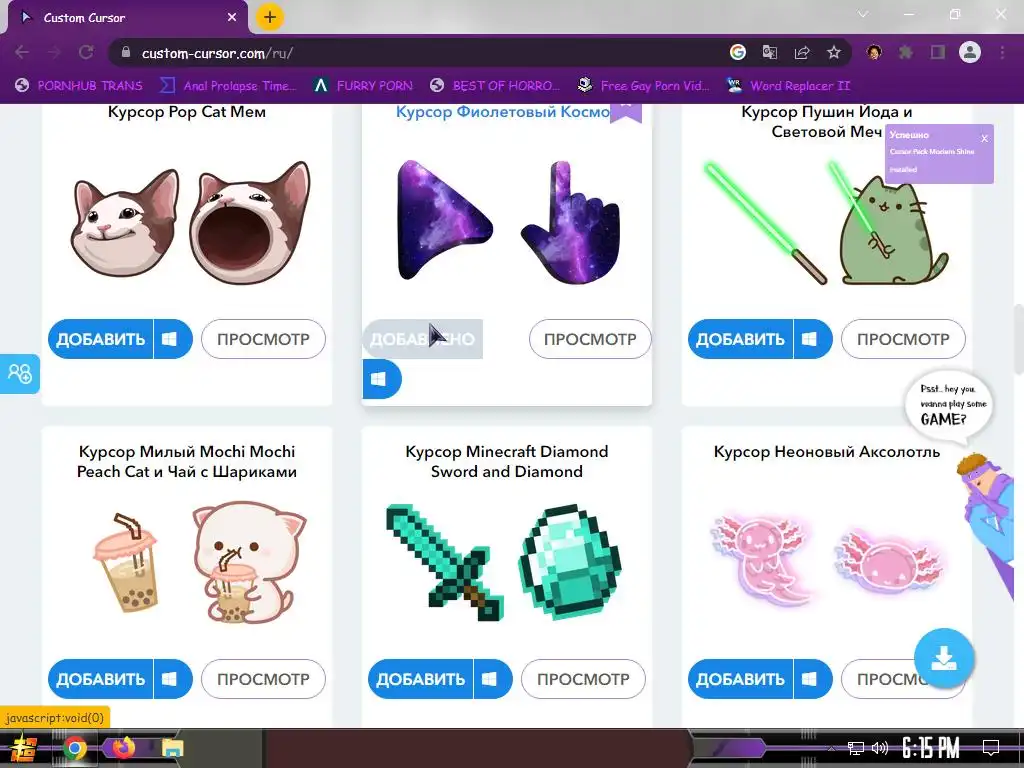
Task: Open the Purple Cosmos cursor title link
Action: coord(503,112)
